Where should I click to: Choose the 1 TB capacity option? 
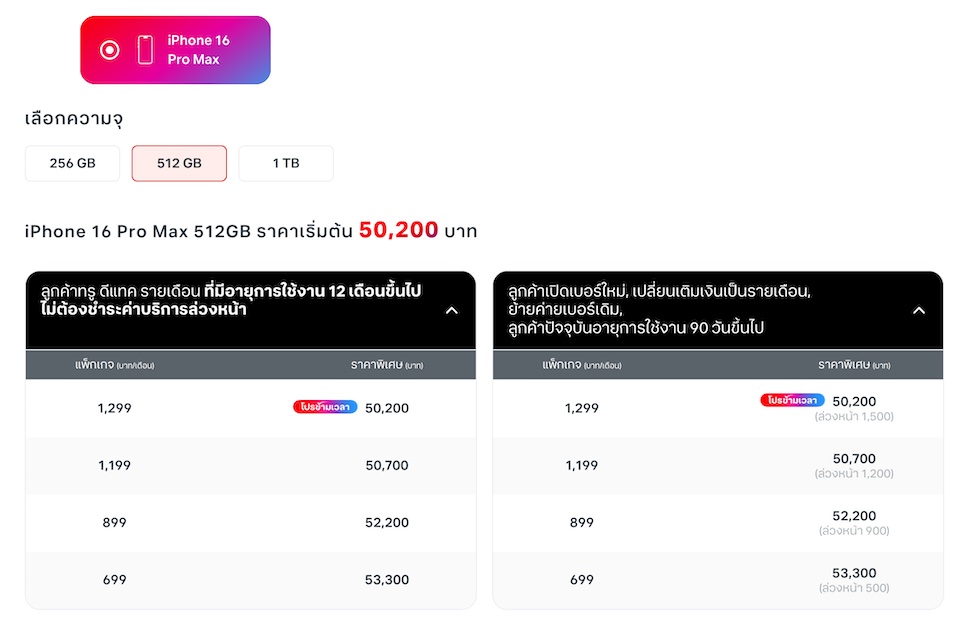tap(286, 163)
